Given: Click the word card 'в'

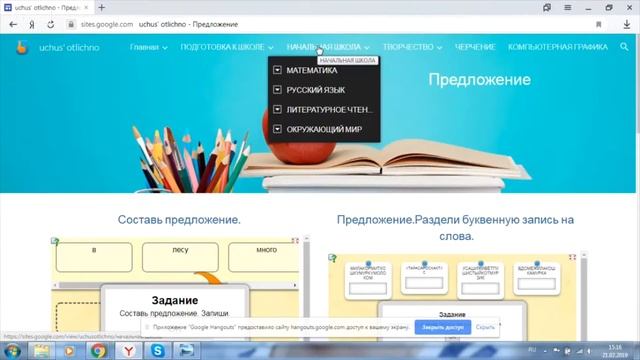Looking at the screenshot, I should coord(94,257).
